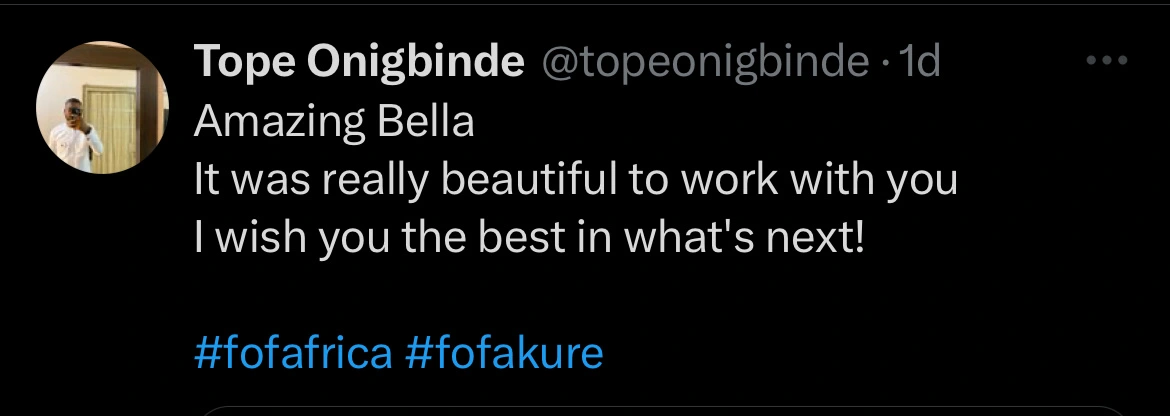1170x416 pixels.
Task: Open the #fofafrica hashtag
Action: 292,353
